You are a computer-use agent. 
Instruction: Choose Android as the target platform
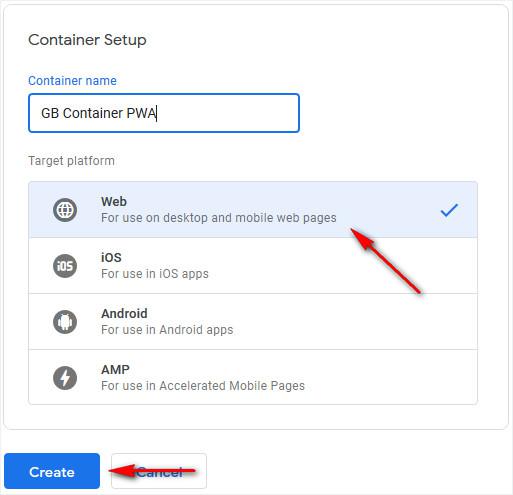[x=253, y=322]
